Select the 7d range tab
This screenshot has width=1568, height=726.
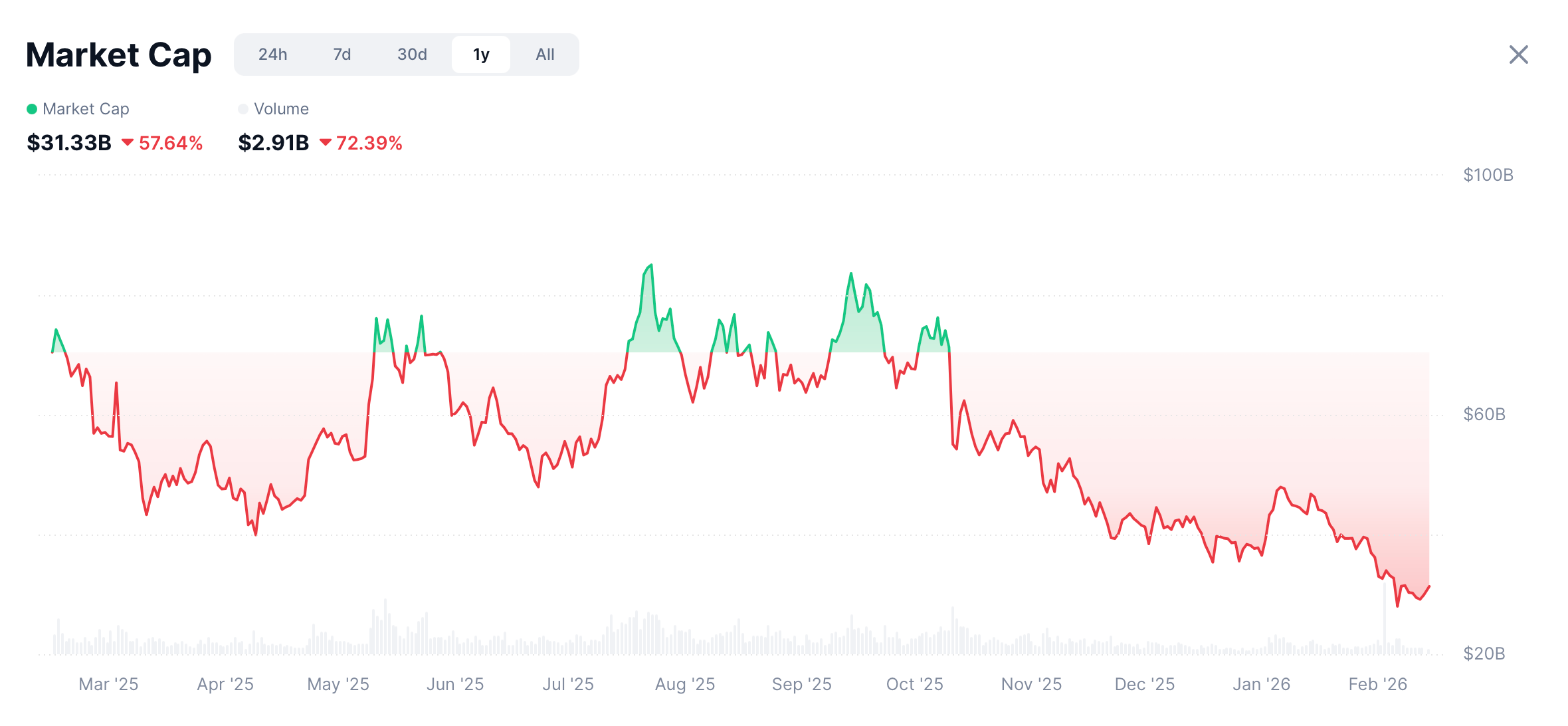click(342, 55)
